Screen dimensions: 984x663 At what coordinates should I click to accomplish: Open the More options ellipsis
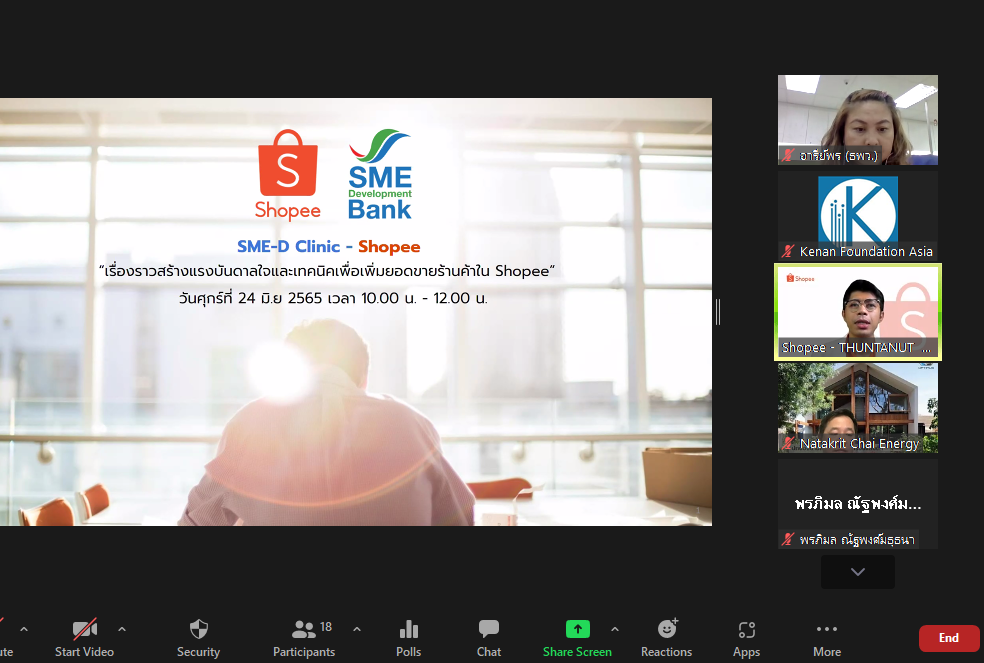pos(826,638)
